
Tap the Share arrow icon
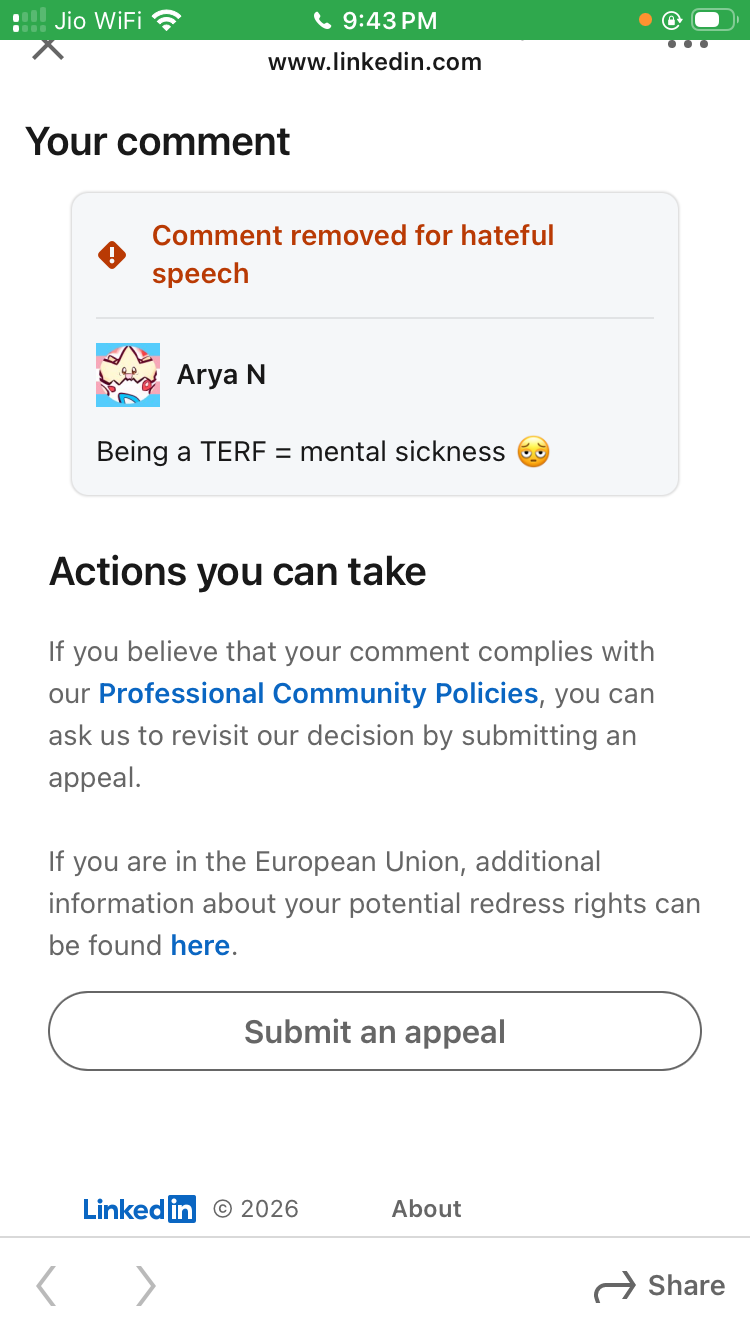(x=614, y=1287)
